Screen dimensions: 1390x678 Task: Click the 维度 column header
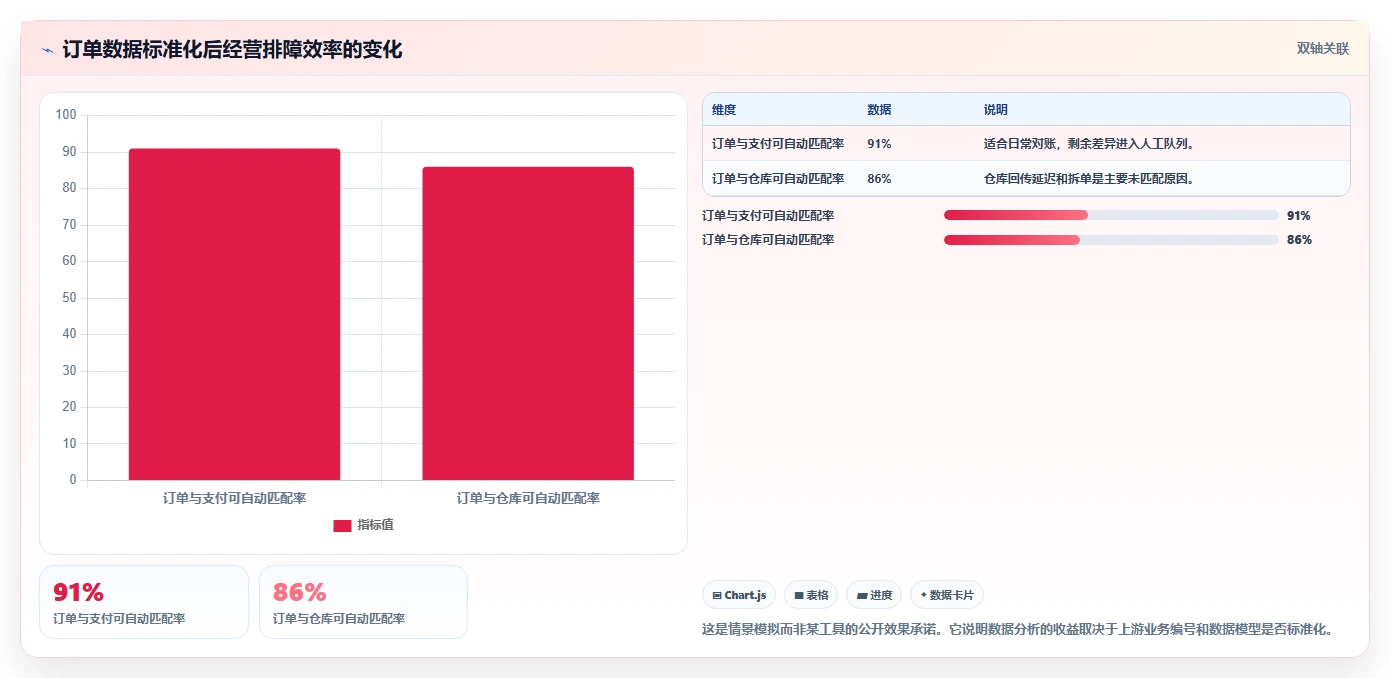(x=724, y=110)
